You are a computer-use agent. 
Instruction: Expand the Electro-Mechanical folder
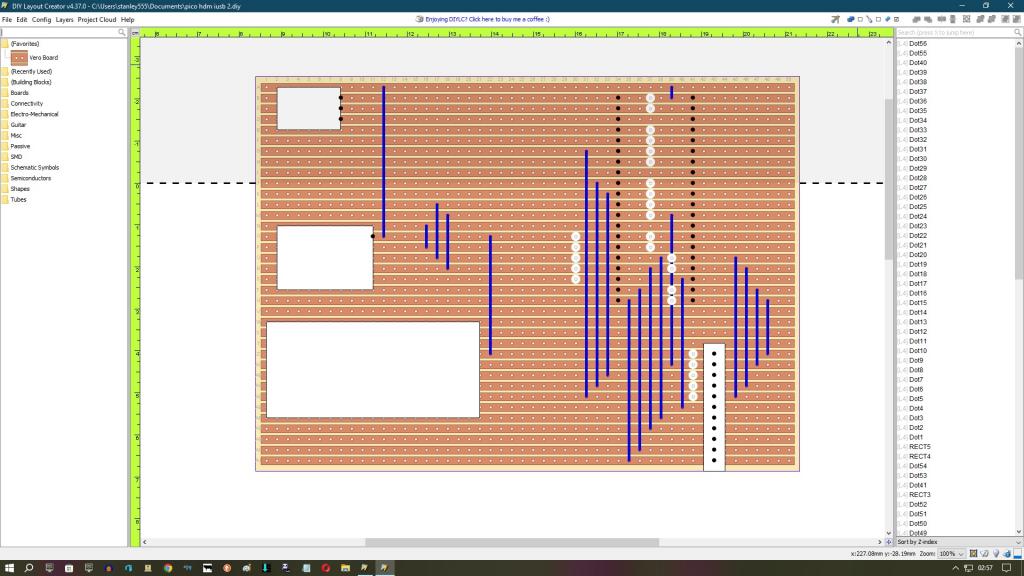(34, 114)
